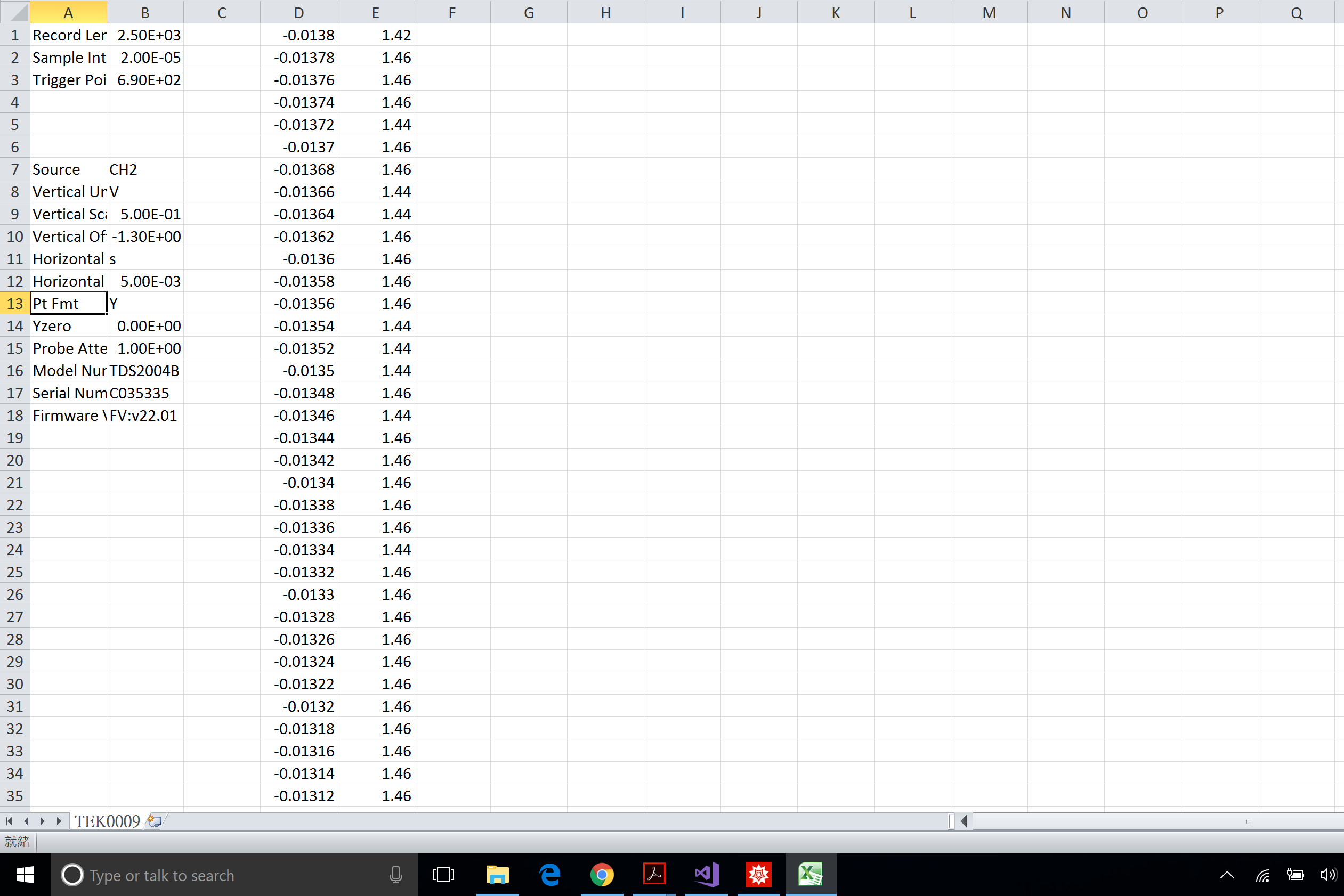The image size is (1344, 896).
Task: Open the Windows Start menu
Action: pos(25,874)
